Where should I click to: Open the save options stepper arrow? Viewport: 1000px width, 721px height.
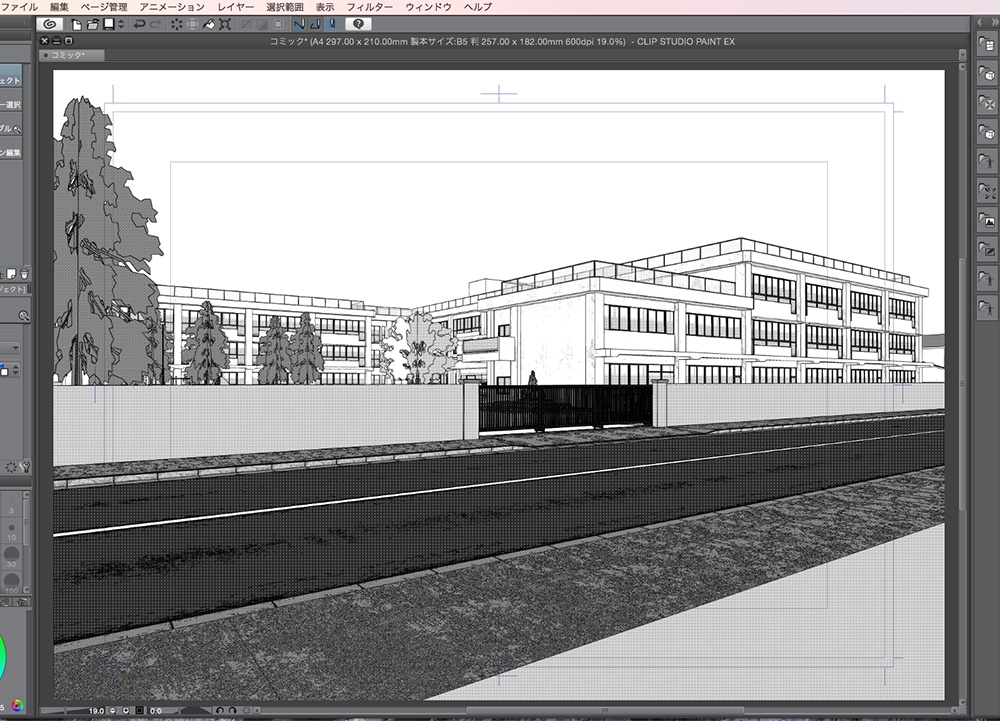click(121, 24)
